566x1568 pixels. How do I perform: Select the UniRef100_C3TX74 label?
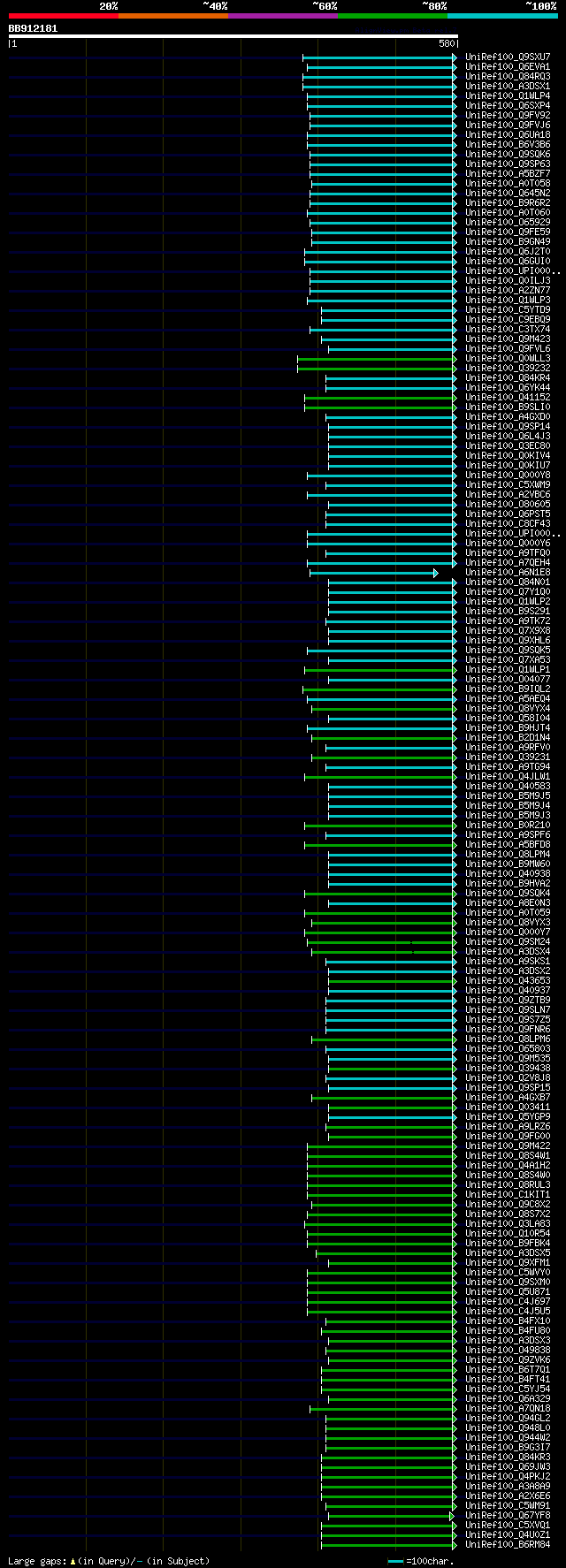point(508,329)
